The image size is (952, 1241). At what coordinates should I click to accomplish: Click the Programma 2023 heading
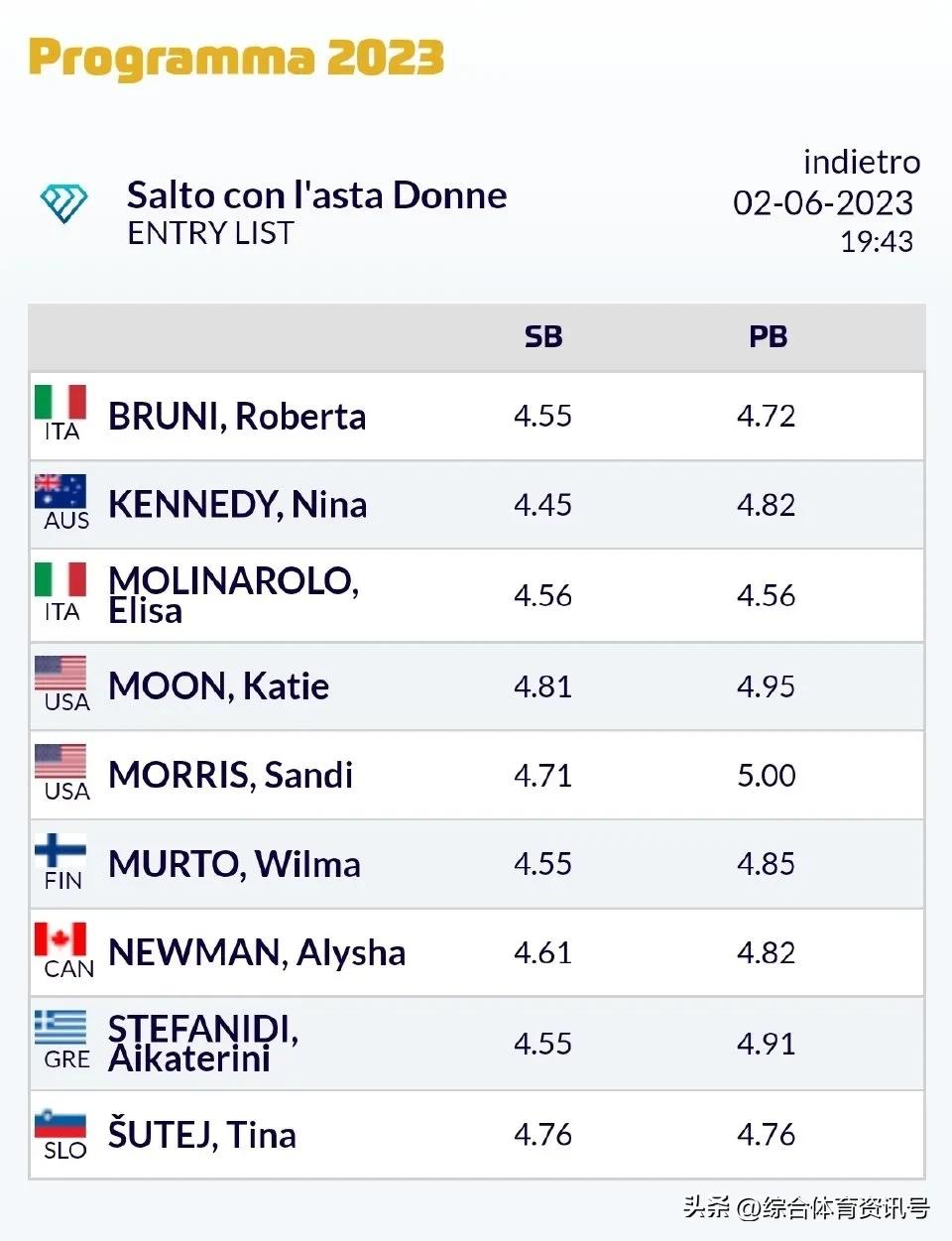coord(236,58)
